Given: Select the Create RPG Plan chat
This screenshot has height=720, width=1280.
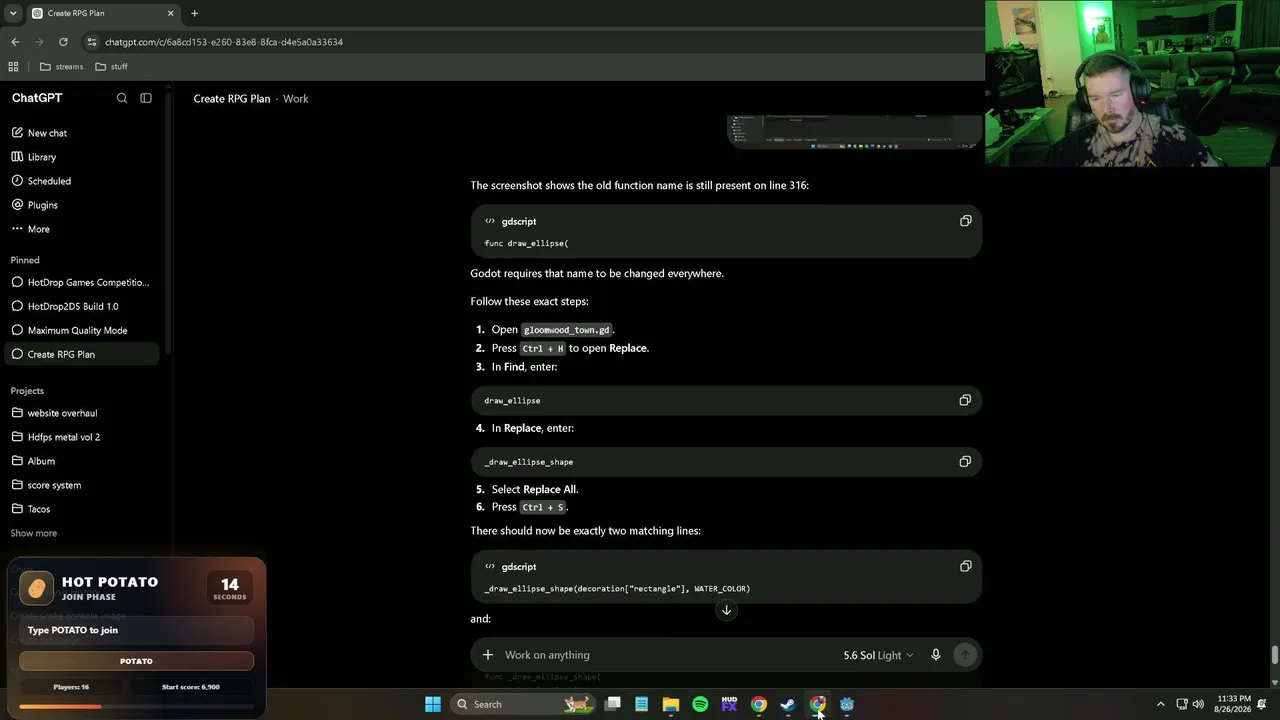Looking at the screenshot, I should pyautogui.click(x=80, y=354).
